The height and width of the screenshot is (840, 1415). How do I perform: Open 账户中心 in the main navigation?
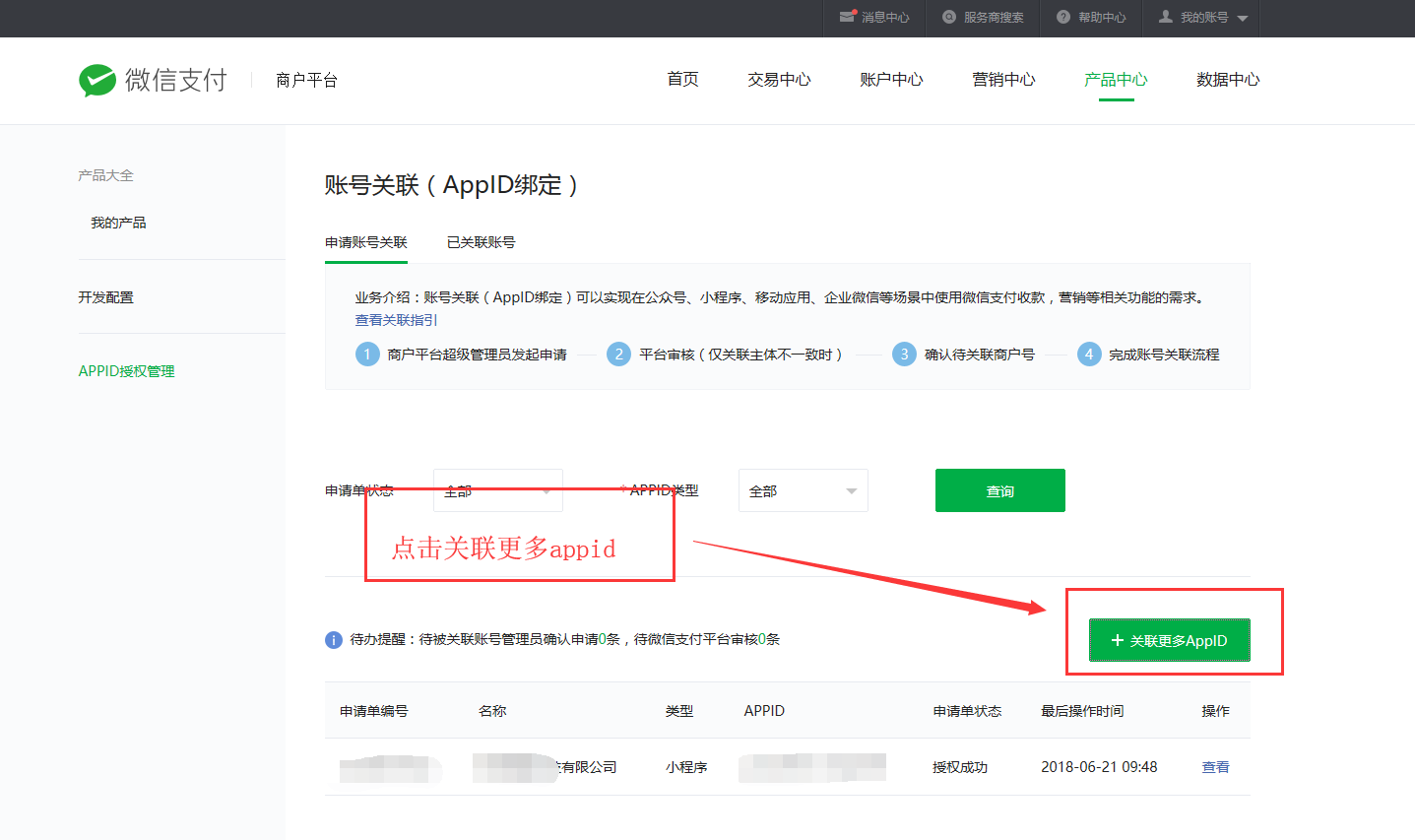[x=891, y=79]
